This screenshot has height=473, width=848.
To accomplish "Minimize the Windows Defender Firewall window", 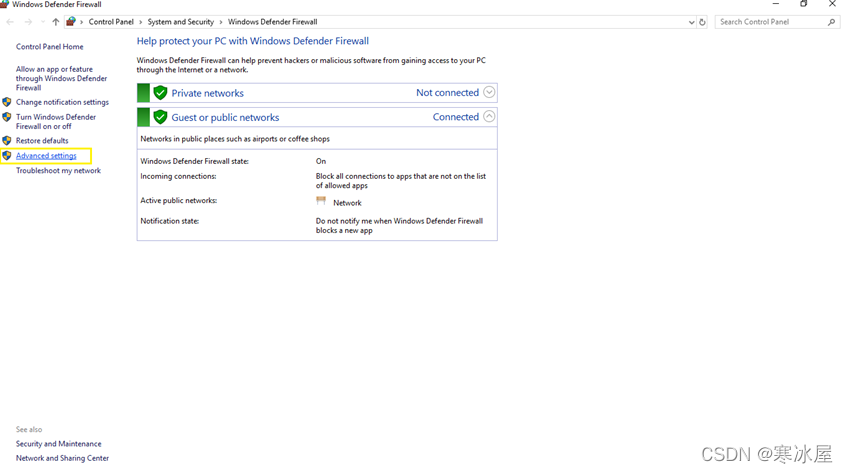I will coord(776,4).
